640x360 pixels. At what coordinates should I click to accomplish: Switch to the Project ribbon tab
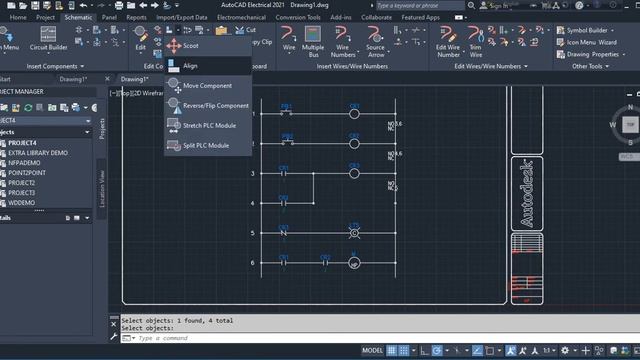pos(45,18)
